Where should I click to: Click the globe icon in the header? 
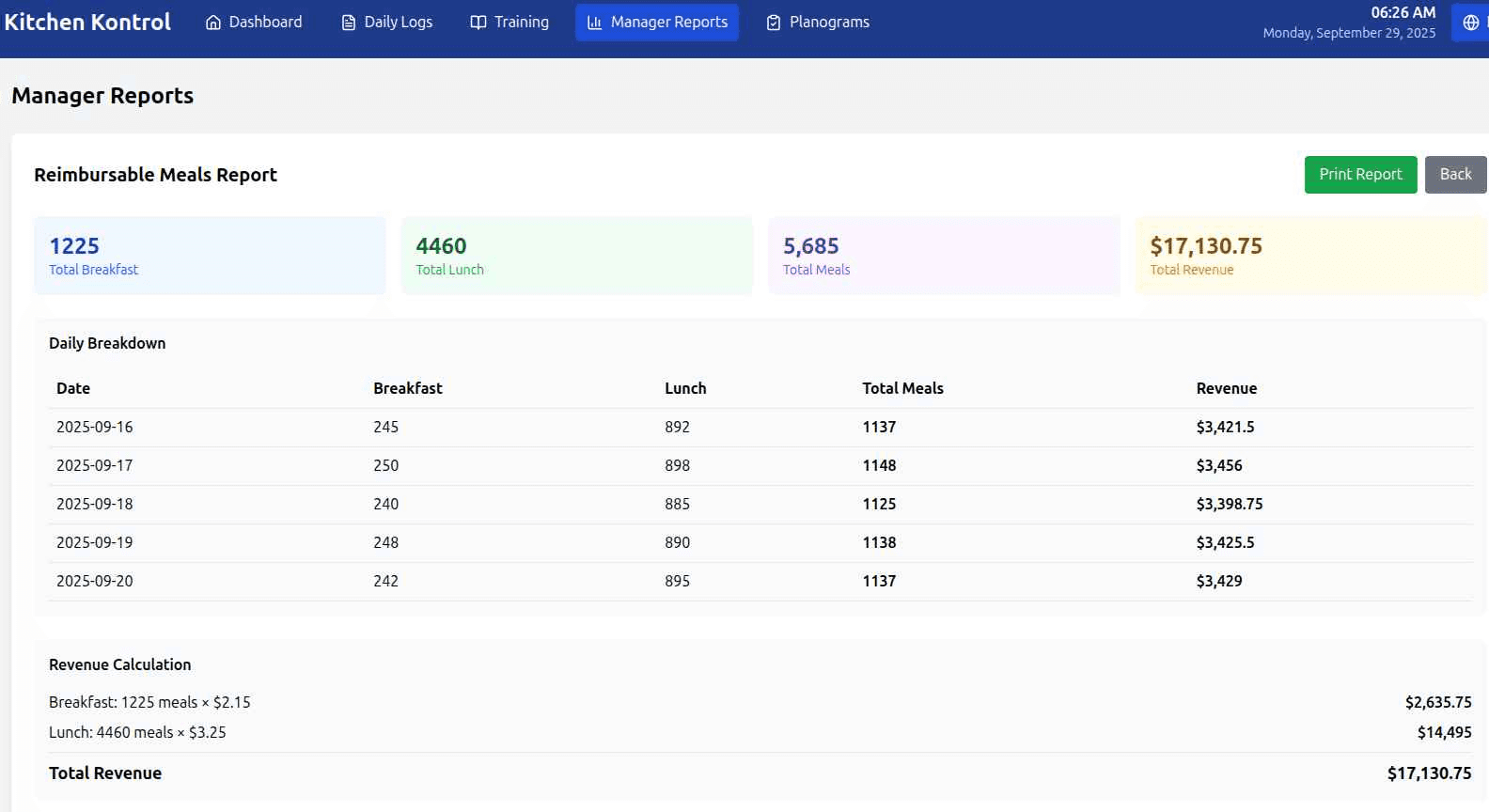click(x=1471, y=23)
